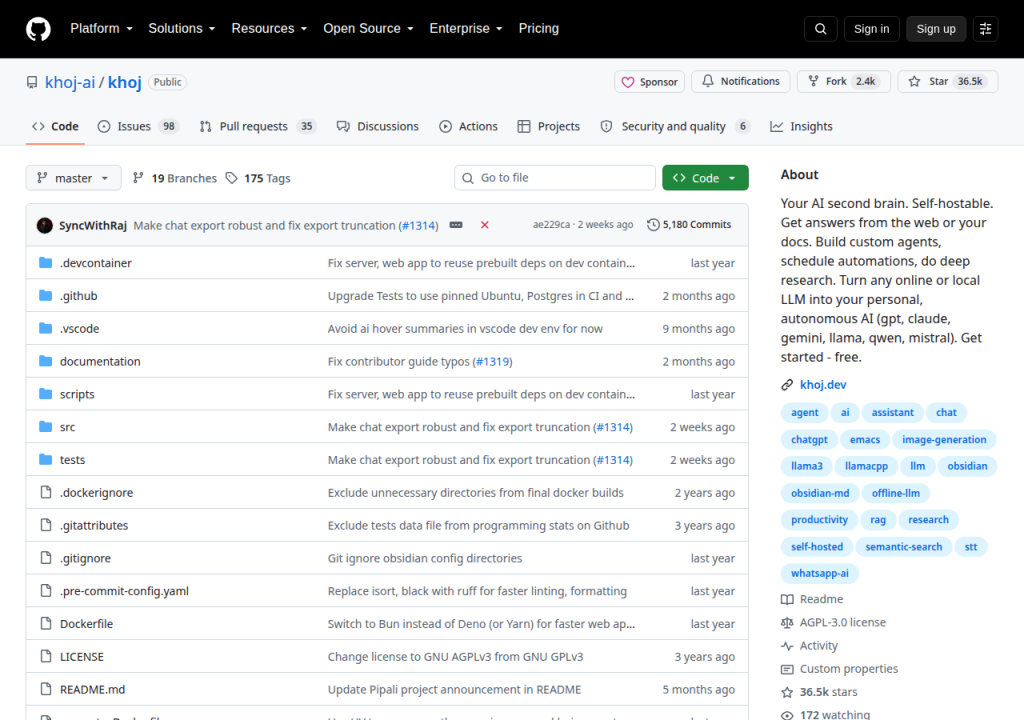
Task: Click the README.md file icon
Action: [x=46, y=689]
